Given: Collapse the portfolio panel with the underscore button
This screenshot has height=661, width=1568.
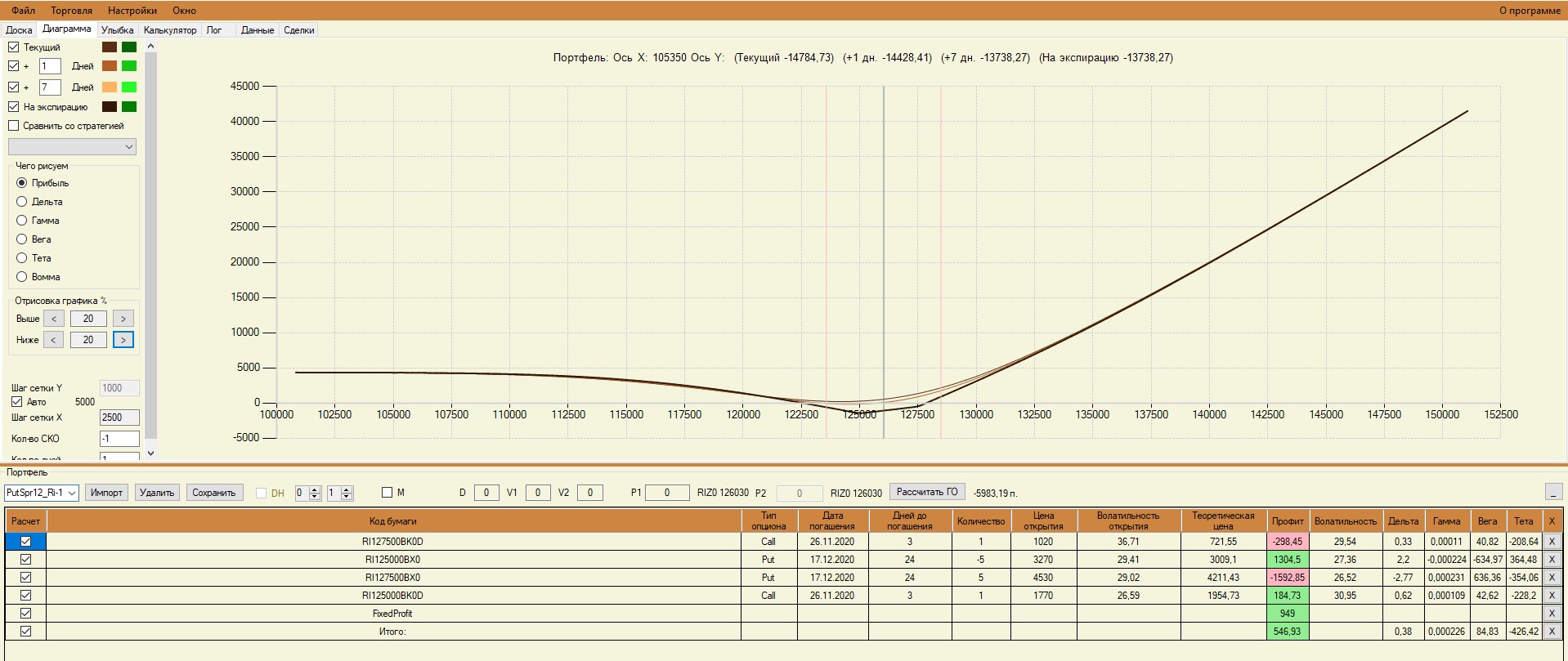Looking at the screenshot, I should point(1553,492).
